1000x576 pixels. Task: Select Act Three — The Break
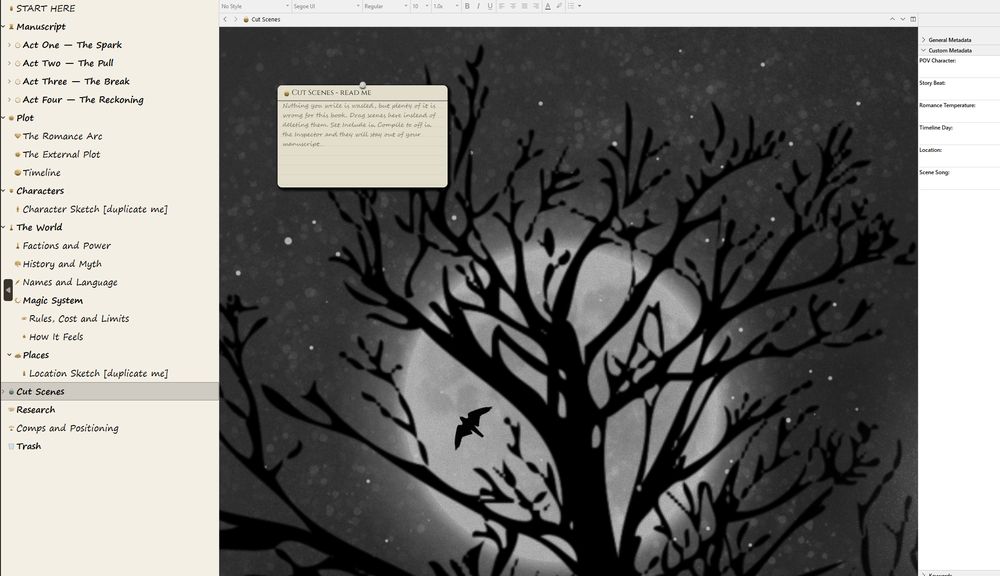76,82
